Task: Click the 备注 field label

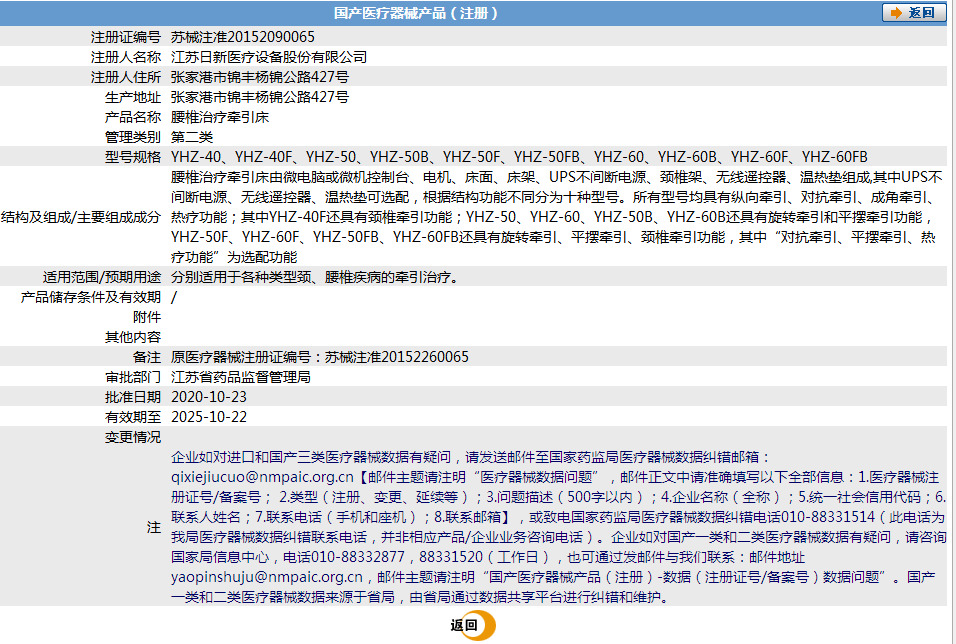Action: coord(147,357)
